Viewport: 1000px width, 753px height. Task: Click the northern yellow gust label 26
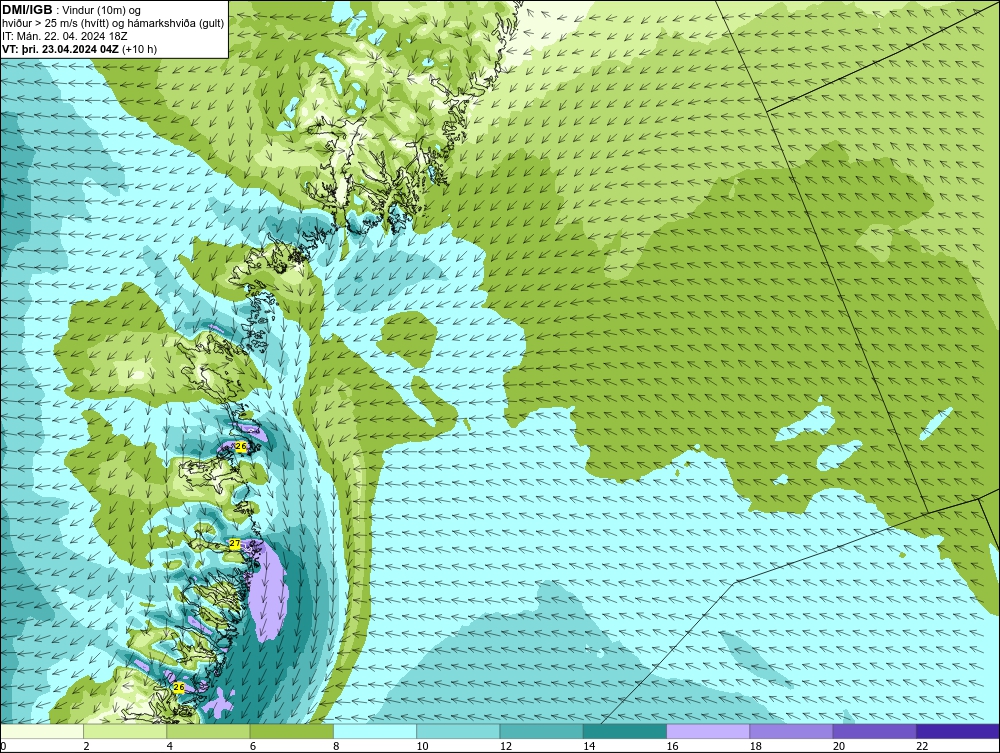click(241, 447)
